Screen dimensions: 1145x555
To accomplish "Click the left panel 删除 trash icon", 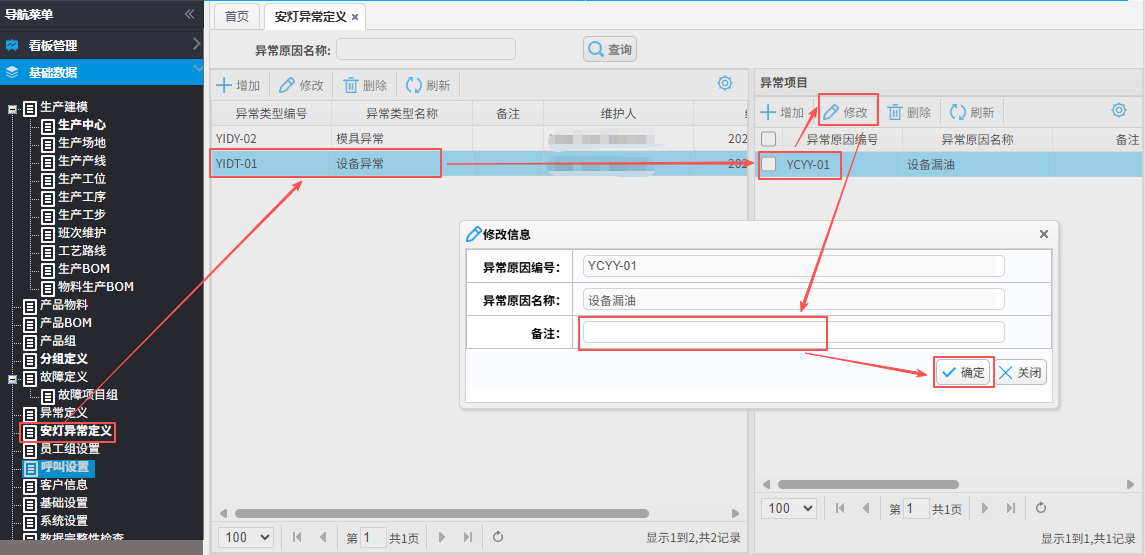I will pos(351,86).
